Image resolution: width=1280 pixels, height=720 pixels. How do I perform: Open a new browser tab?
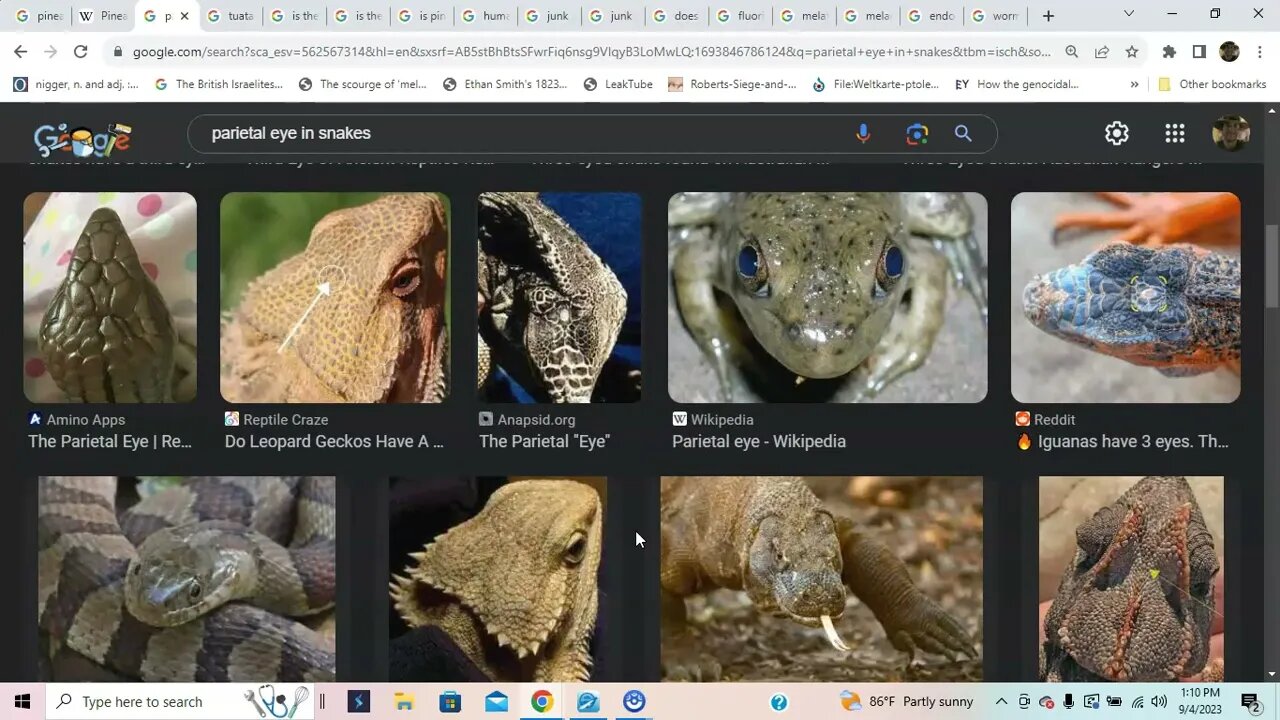(x=1048, y=16)
